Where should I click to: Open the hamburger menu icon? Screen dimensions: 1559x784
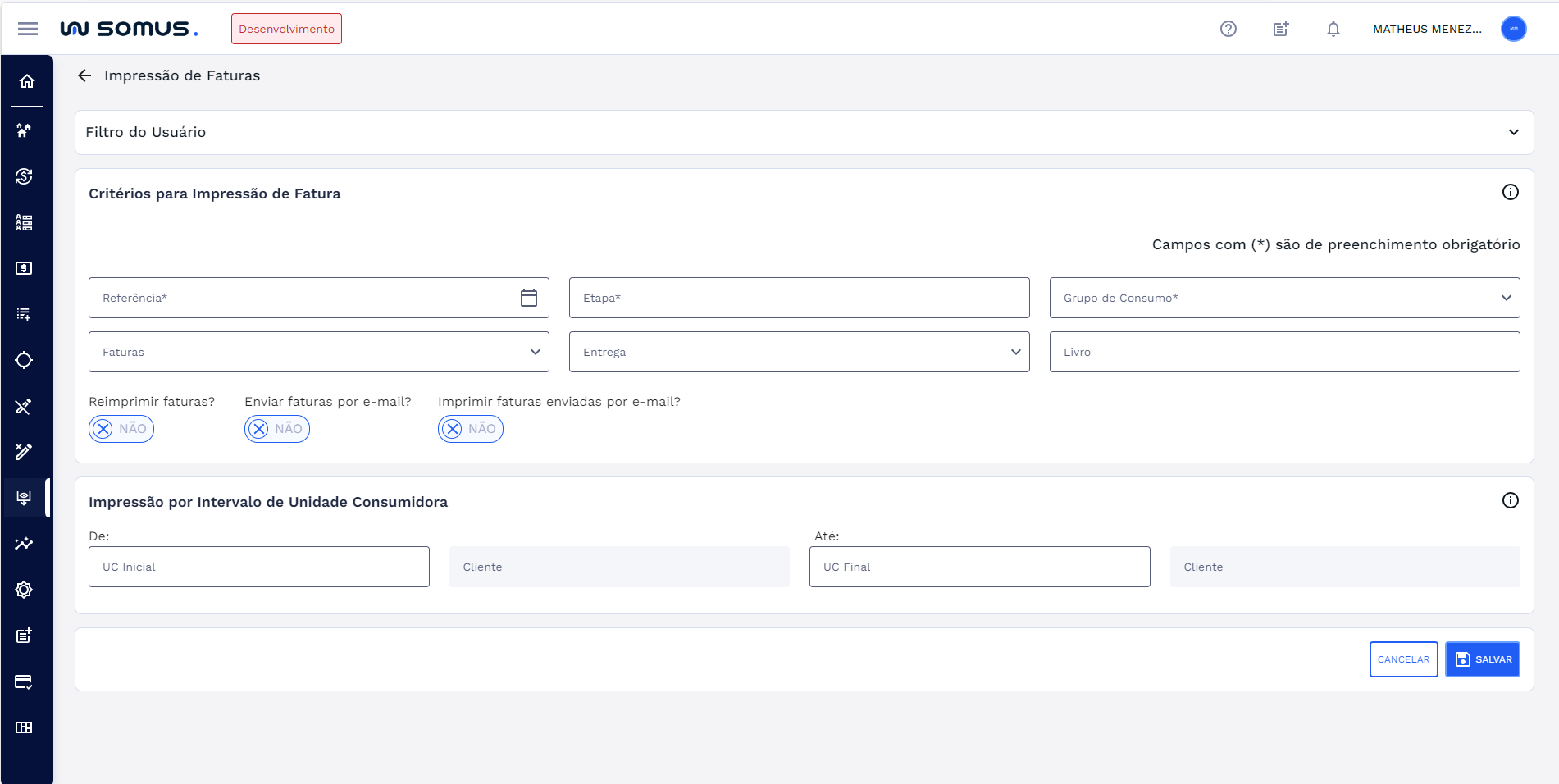point(28,29)
